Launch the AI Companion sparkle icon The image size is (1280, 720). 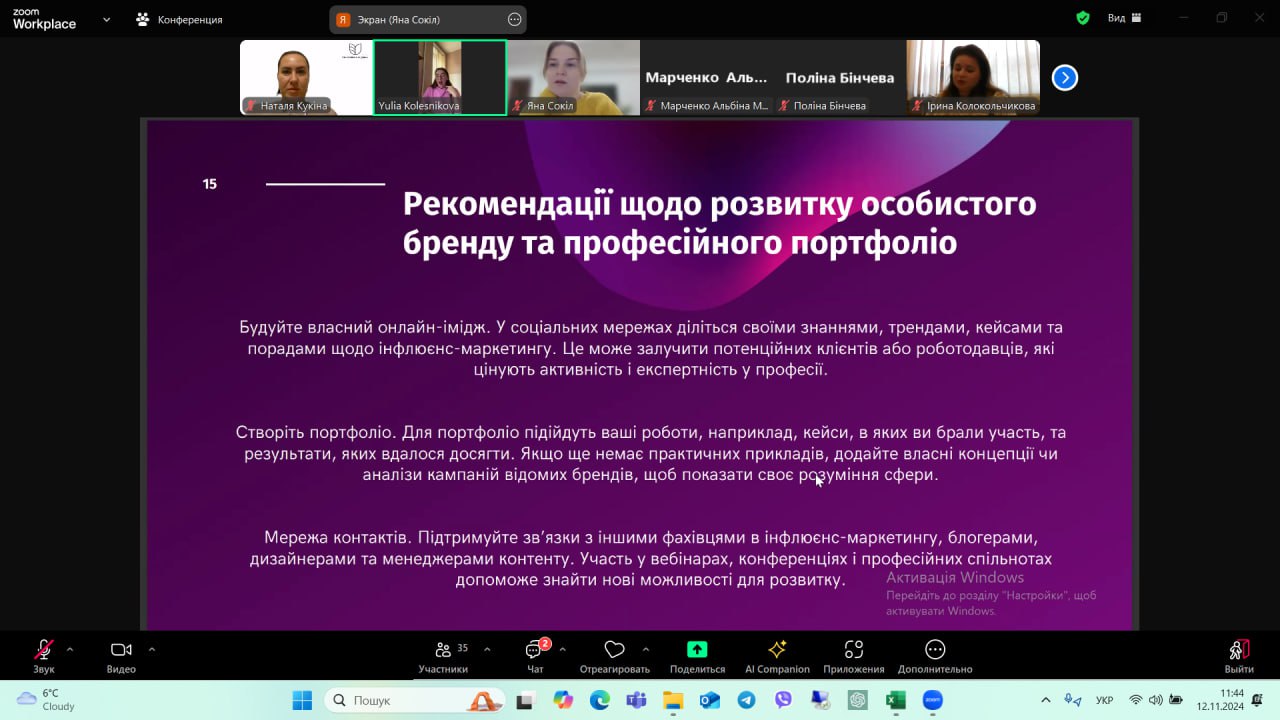tap(777, 650)
